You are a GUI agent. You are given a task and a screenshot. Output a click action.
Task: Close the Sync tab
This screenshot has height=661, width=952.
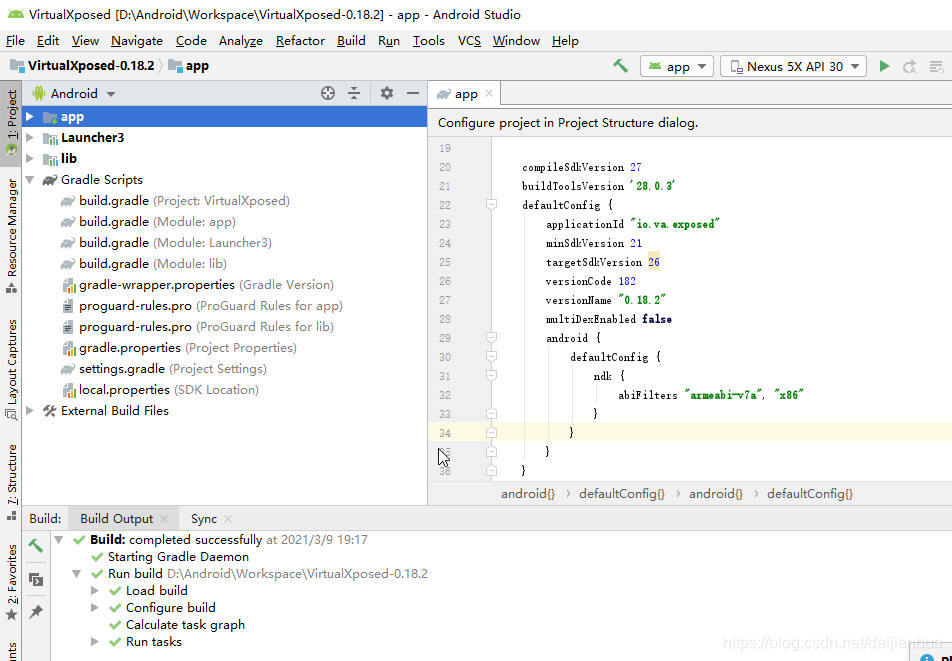228,519
